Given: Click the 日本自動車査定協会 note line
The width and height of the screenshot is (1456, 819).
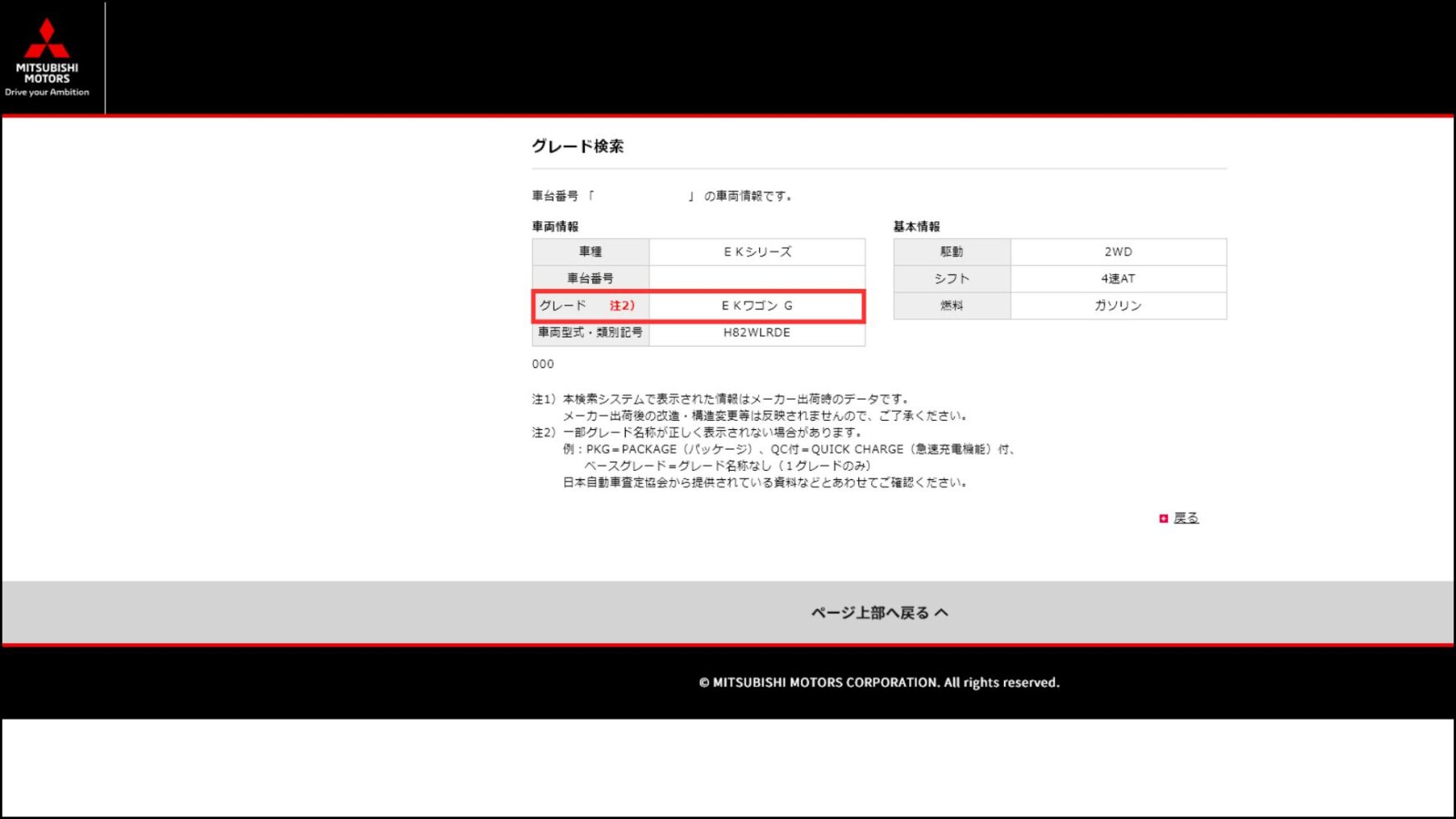Looking at the screenshot, I should 766,482.
